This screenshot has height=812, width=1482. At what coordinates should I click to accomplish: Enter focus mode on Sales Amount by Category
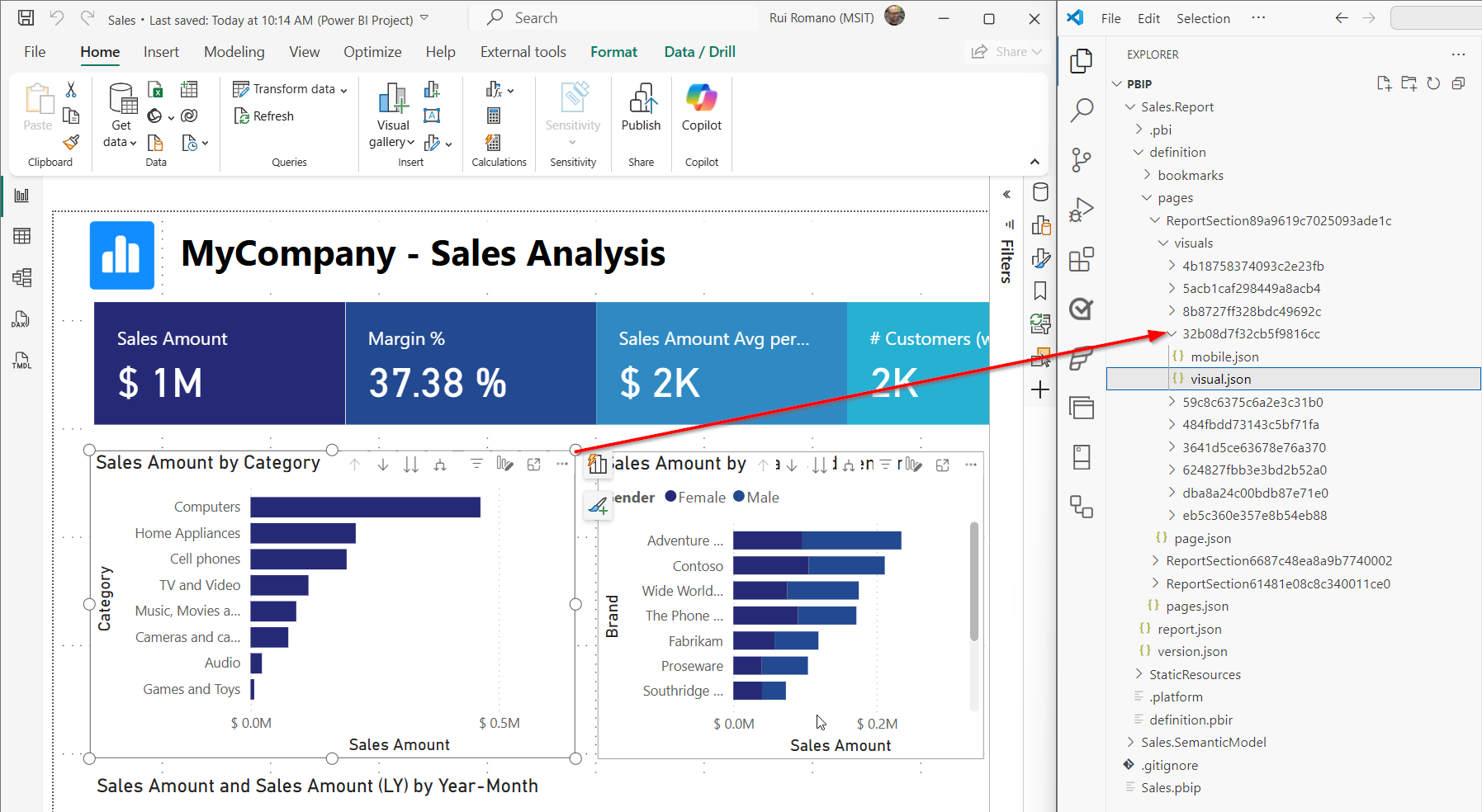pyautogui.click(x=533, y=465)
